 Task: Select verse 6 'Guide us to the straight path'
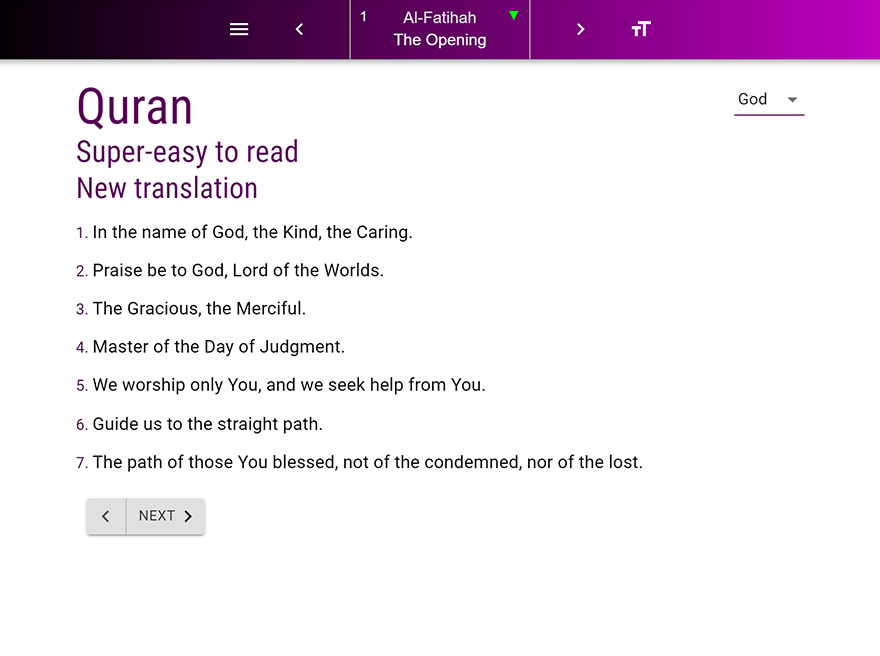pyautogui.click(x=199, y=424)
